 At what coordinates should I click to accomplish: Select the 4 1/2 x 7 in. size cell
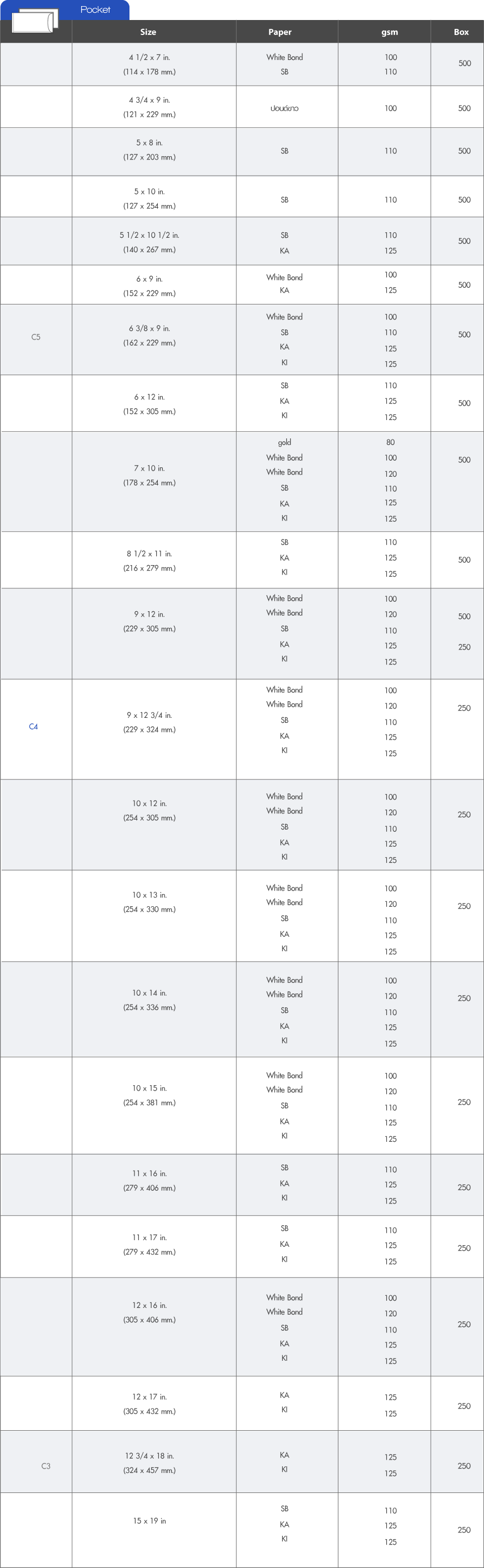pos(149,58)
